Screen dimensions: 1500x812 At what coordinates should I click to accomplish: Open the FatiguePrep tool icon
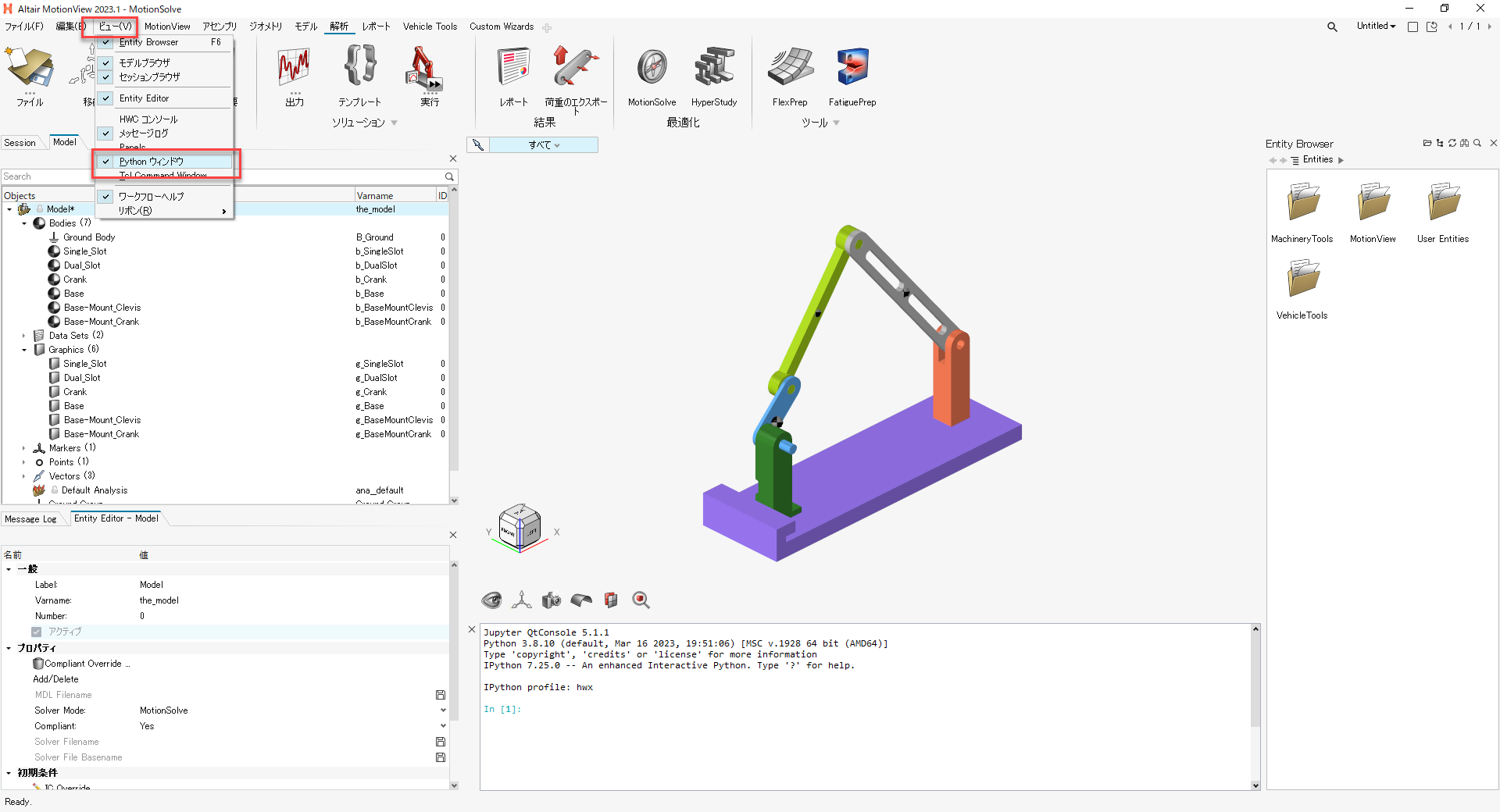tap(852, 67)
